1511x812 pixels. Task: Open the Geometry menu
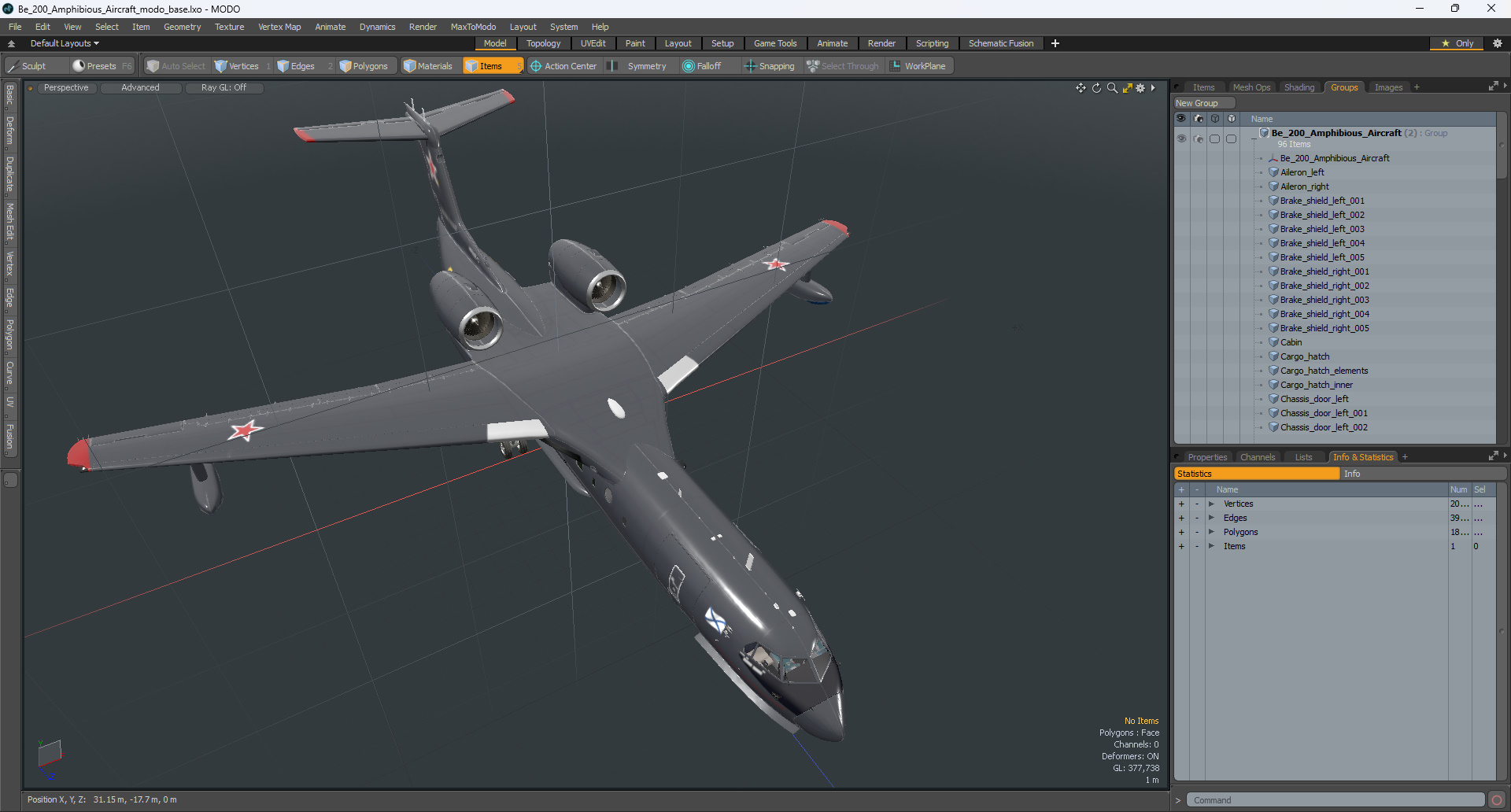click(x=182, y=27)
